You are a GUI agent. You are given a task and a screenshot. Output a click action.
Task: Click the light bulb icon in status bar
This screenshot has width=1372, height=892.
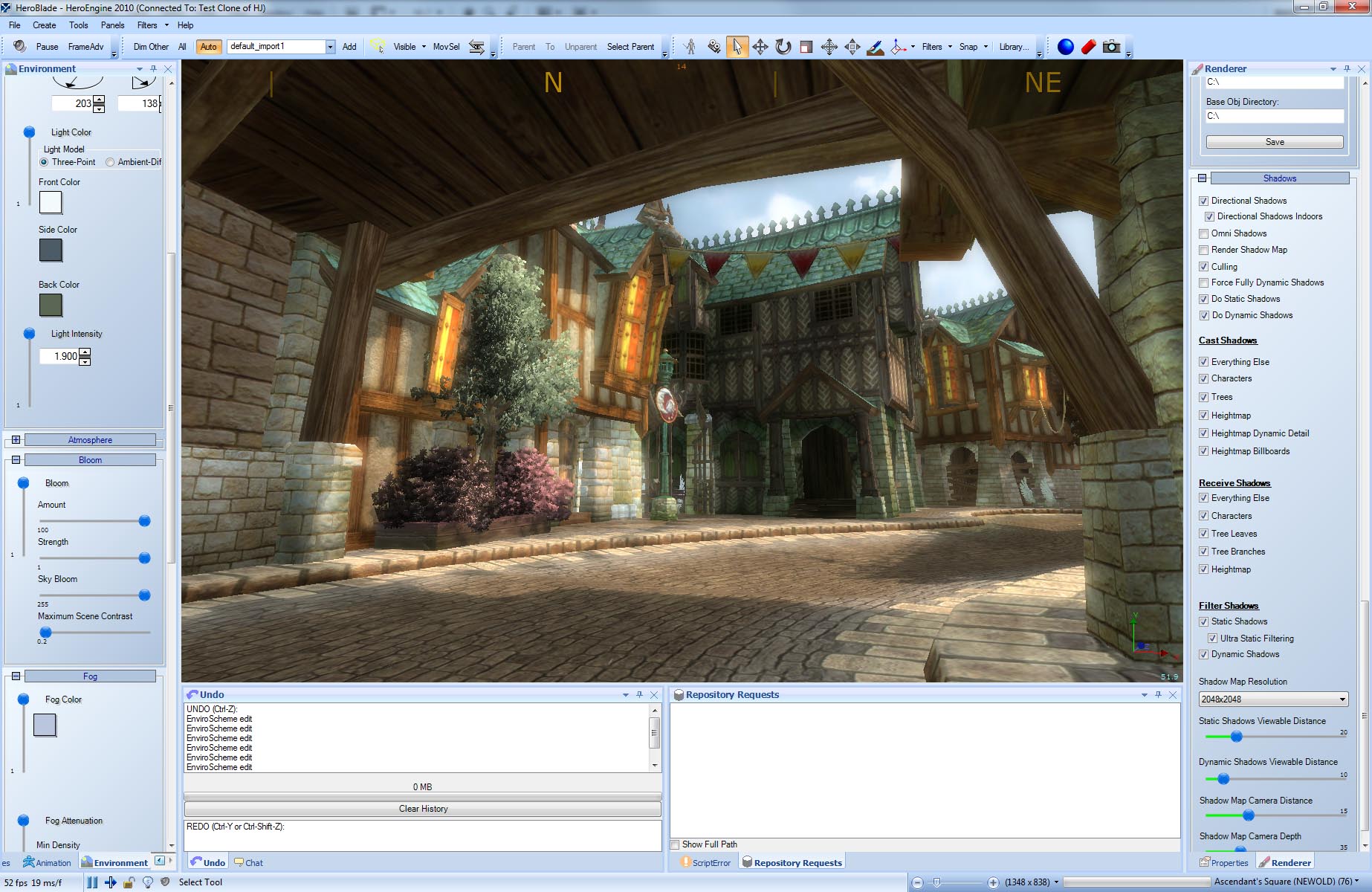(x=147, y=882)
